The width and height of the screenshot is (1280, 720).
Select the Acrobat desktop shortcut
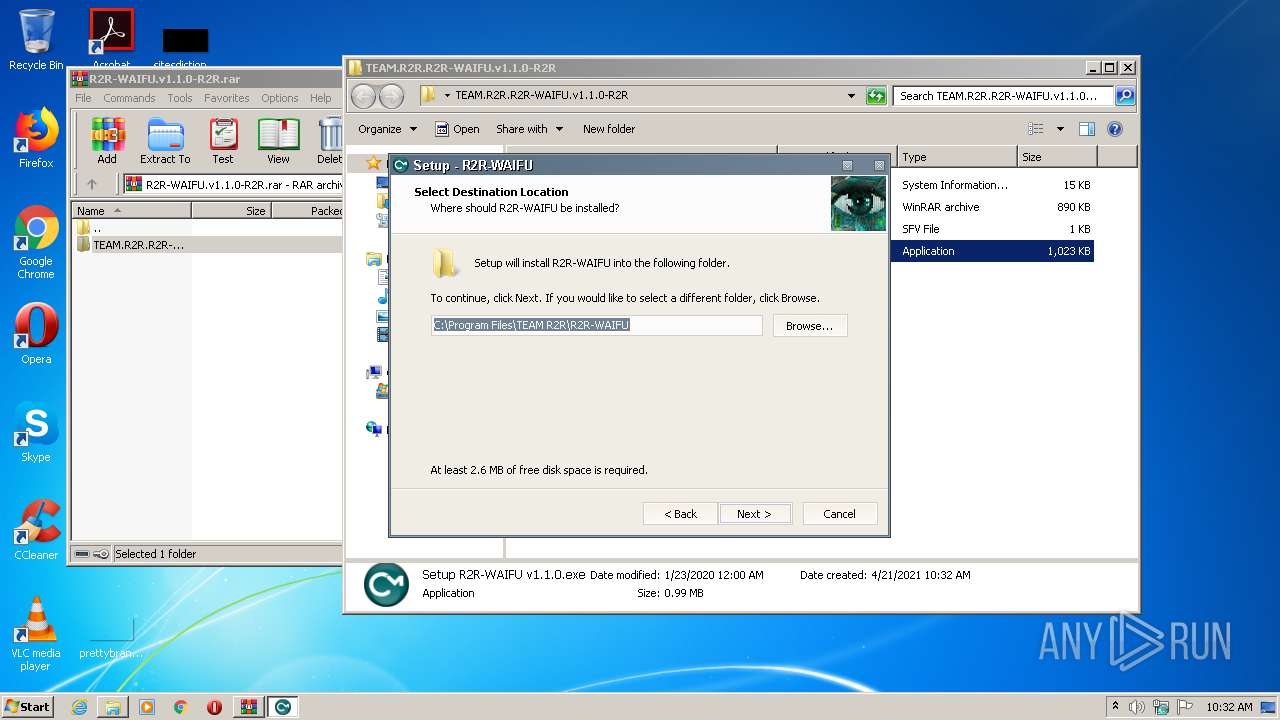pos(112,40)
